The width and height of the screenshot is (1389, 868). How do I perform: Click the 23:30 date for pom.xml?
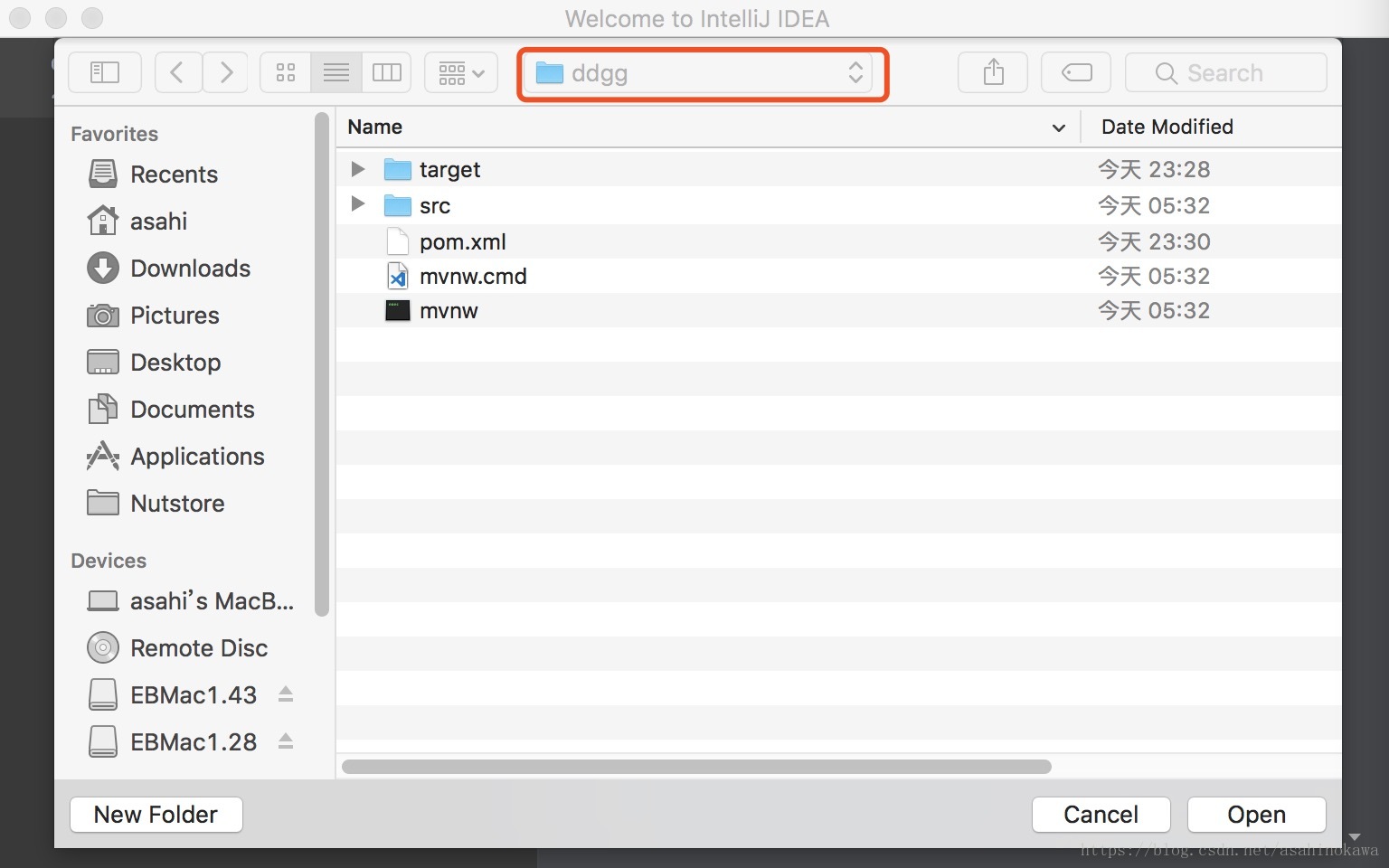(1154, 241)
